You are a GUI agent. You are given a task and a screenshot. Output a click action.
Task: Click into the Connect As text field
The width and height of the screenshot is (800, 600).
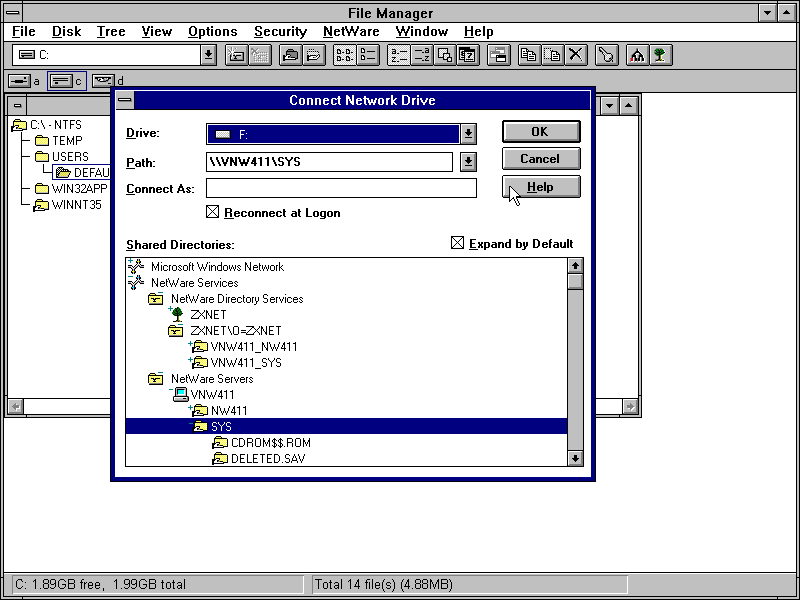341,188
